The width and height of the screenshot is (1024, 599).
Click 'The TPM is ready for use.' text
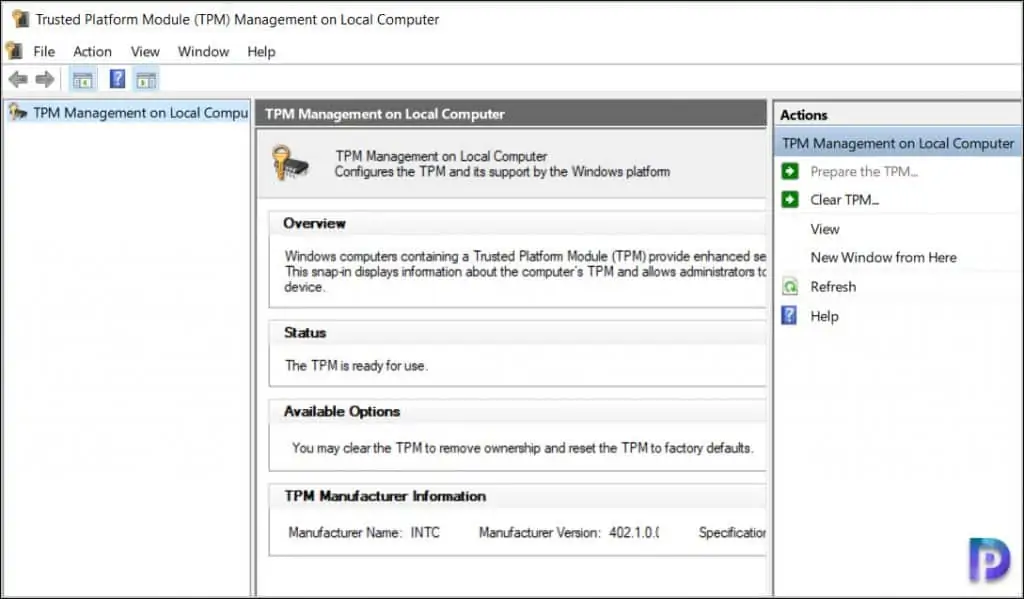coord(357,366)
